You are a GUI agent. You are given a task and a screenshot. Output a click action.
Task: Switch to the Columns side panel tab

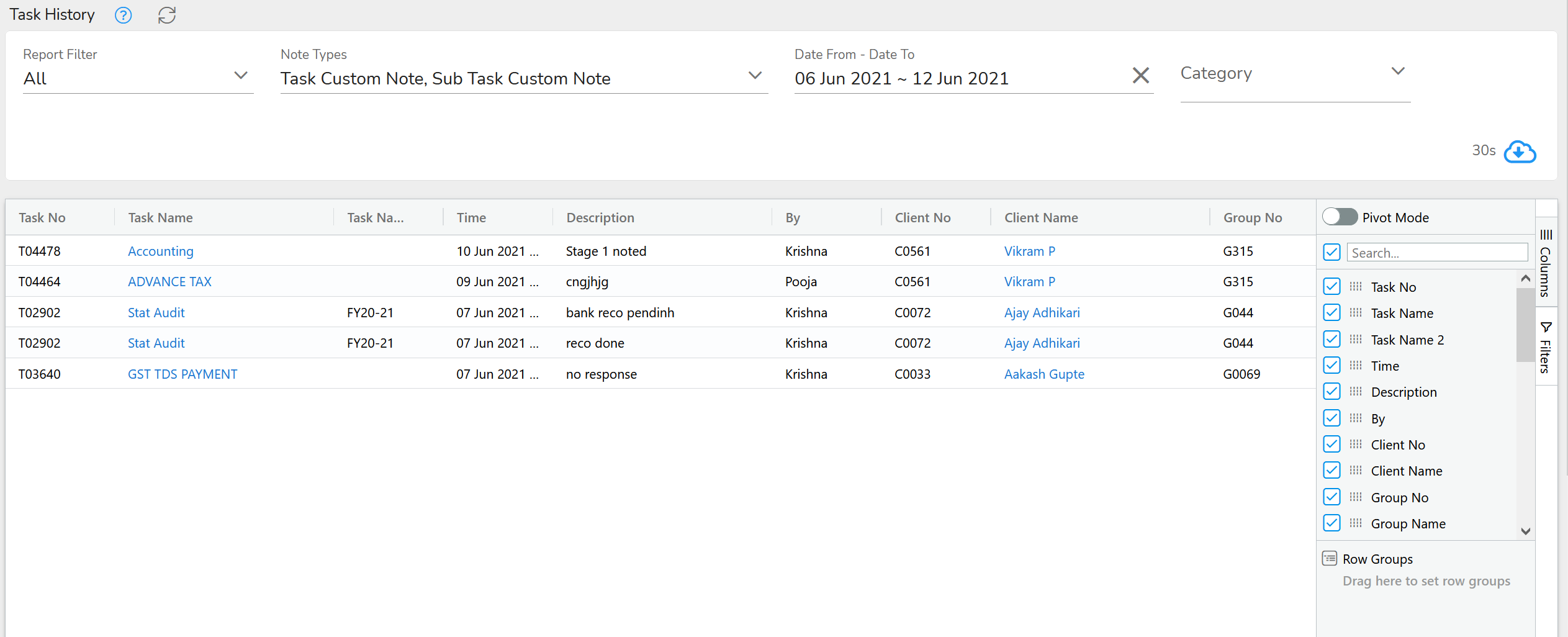[x=1546, y=261]
